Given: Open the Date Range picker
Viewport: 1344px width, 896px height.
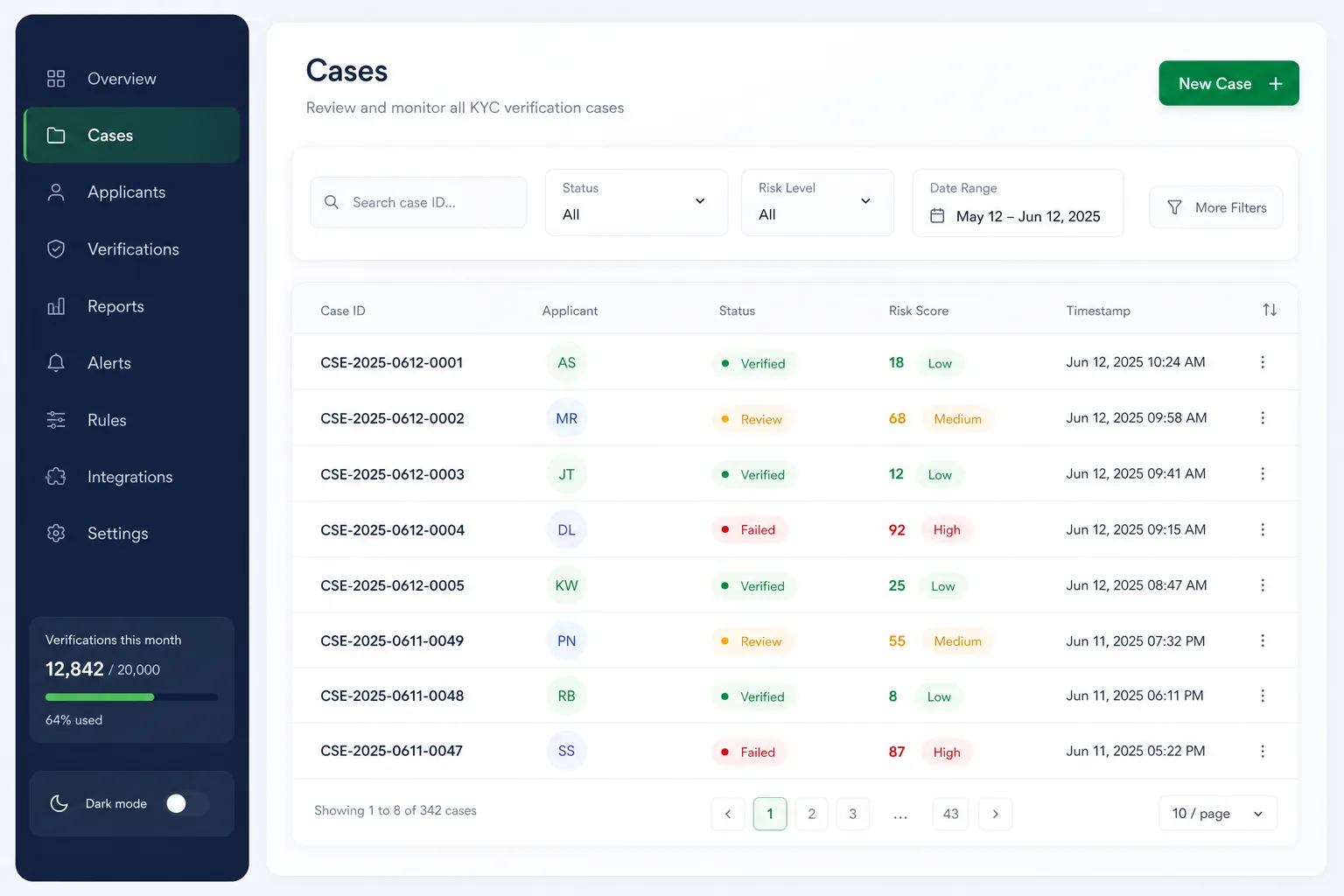Looking at the screenshot, I should click(x=1018, y=202).
